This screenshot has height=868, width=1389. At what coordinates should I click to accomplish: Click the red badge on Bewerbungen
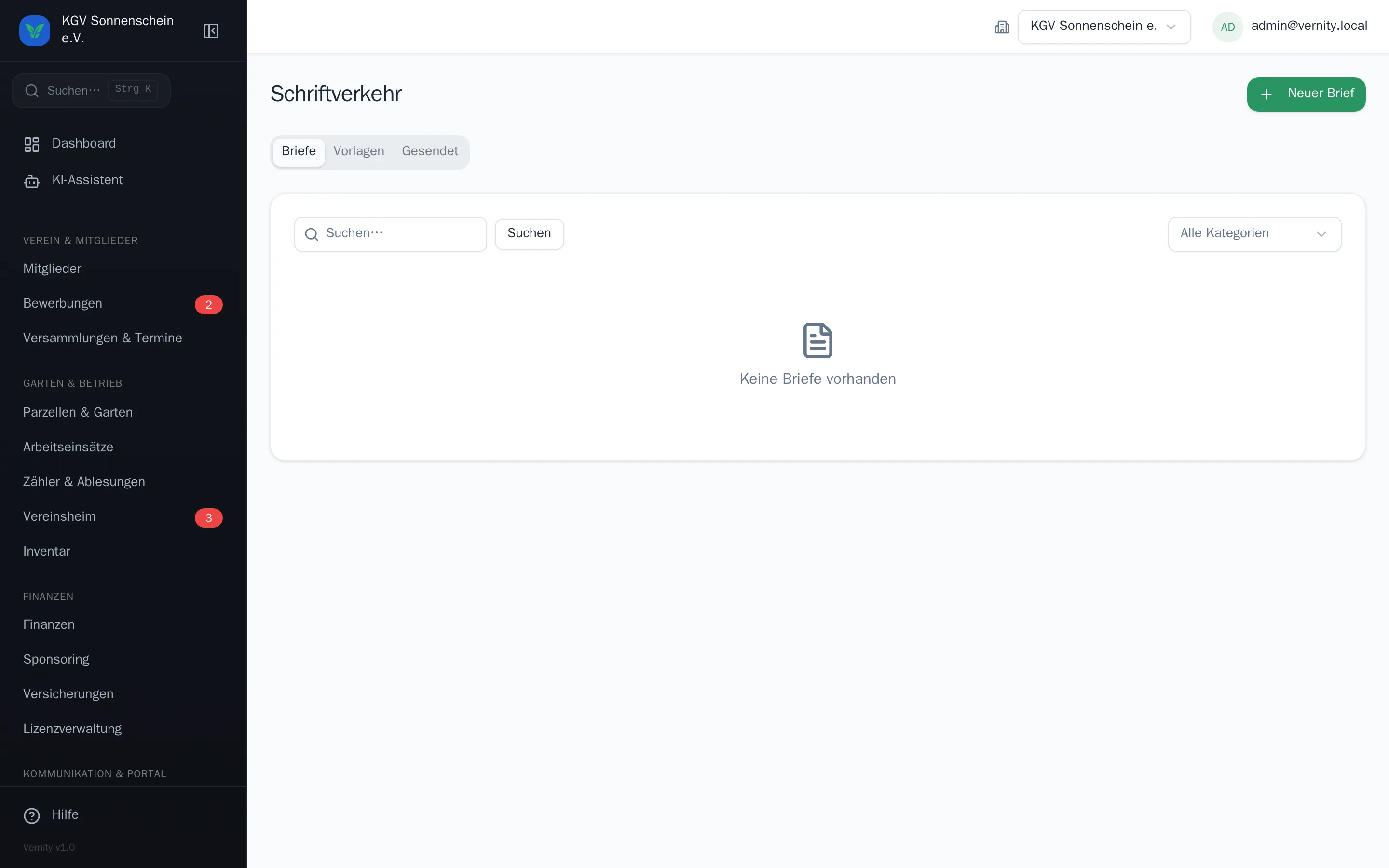(208, 304)
